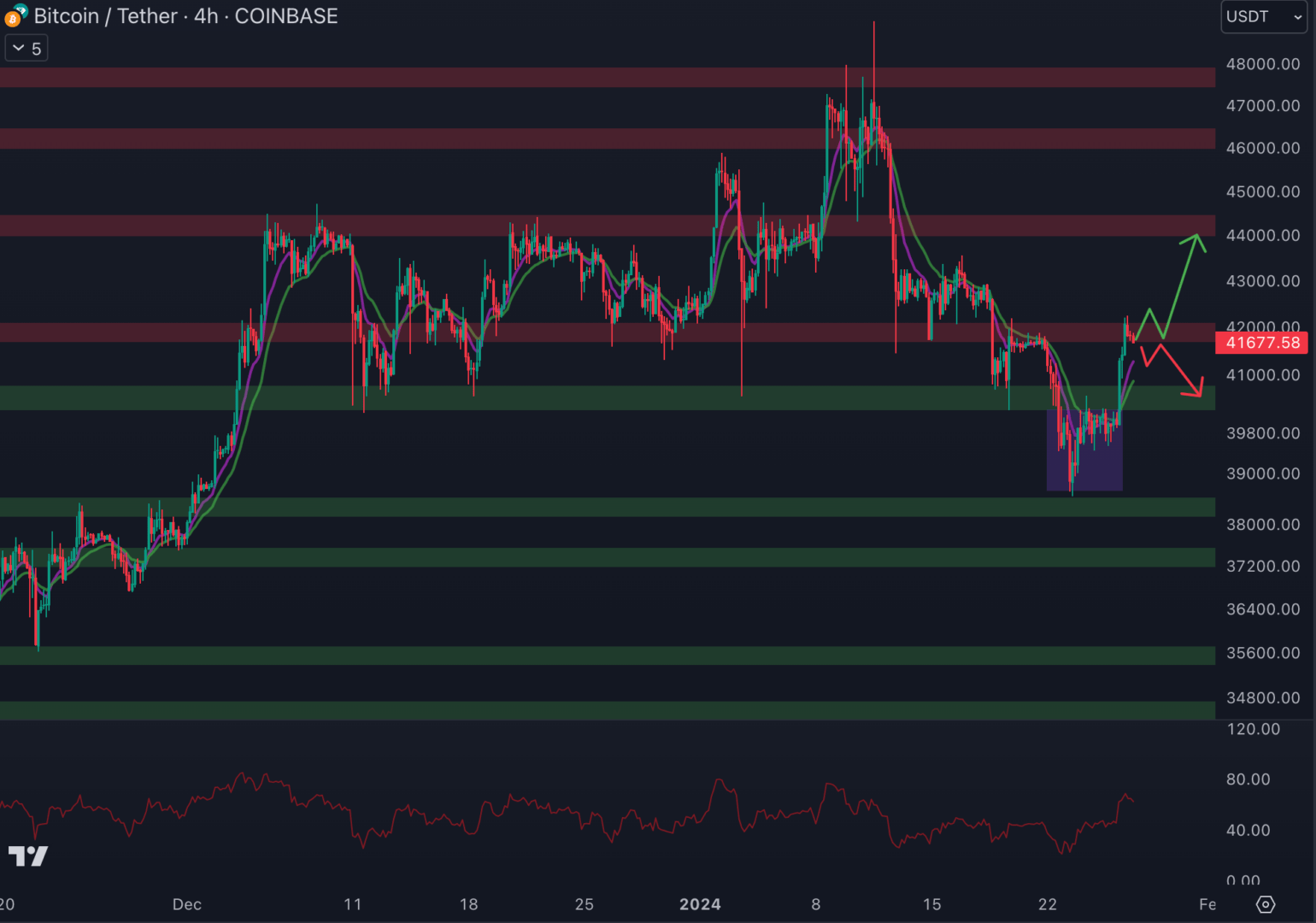Select the green support band near 41000
1316x923 pixels.
click(x=598, y=397)
